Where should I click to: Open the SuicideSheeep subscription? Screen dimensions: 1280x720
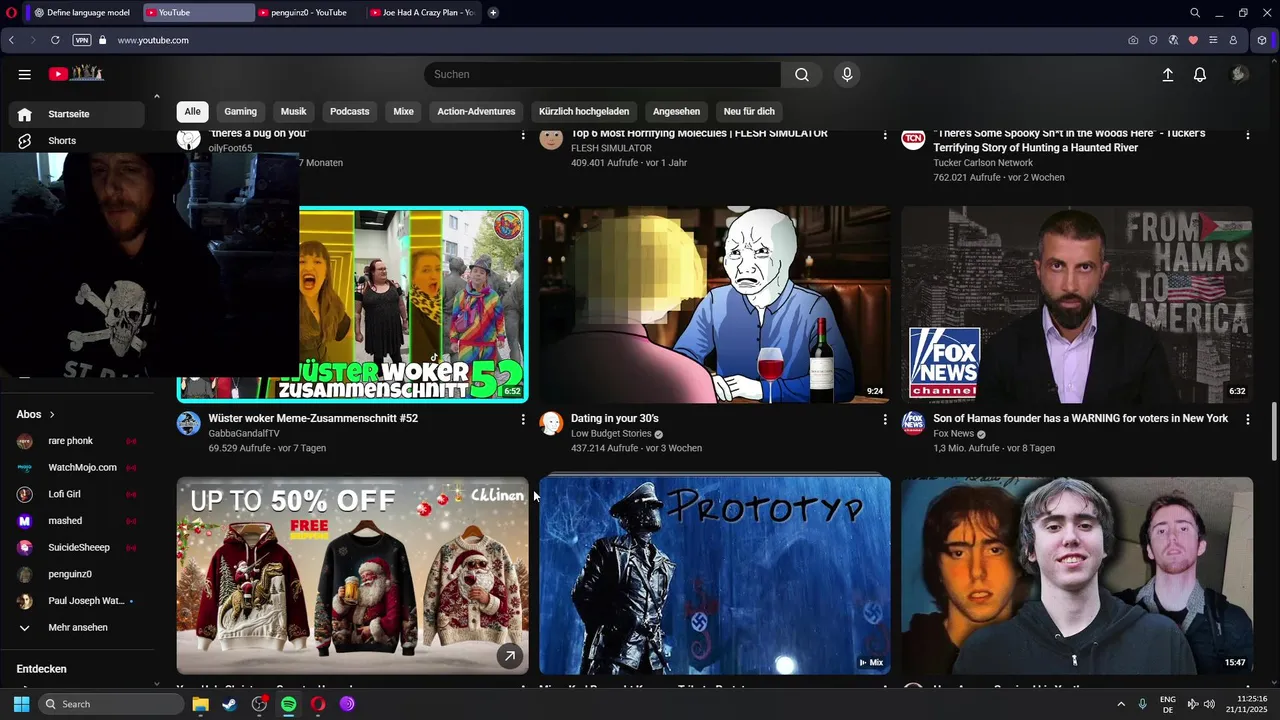[77, 548]
